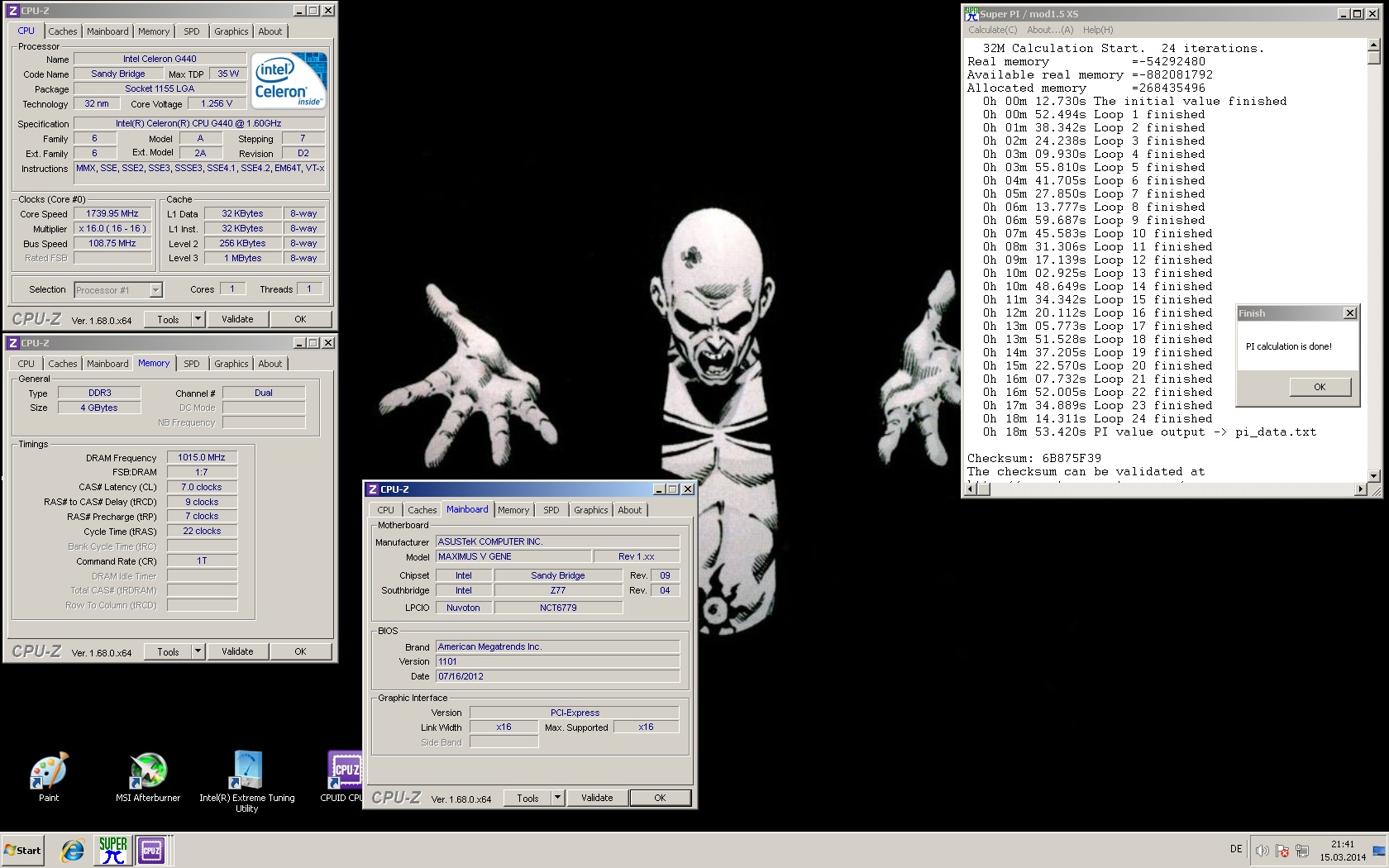Confirm OK in the Finish dialog
The height and width of the screenshot is (868, 1389).
[x=1320, y=387]
